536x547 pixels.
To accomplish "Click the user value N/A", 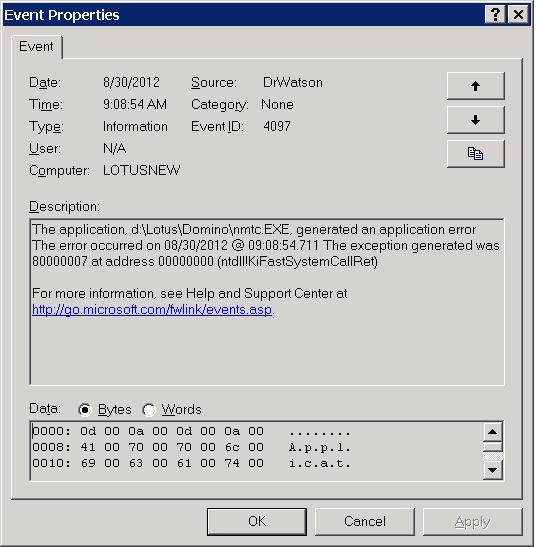I will (x=115, y=149).
